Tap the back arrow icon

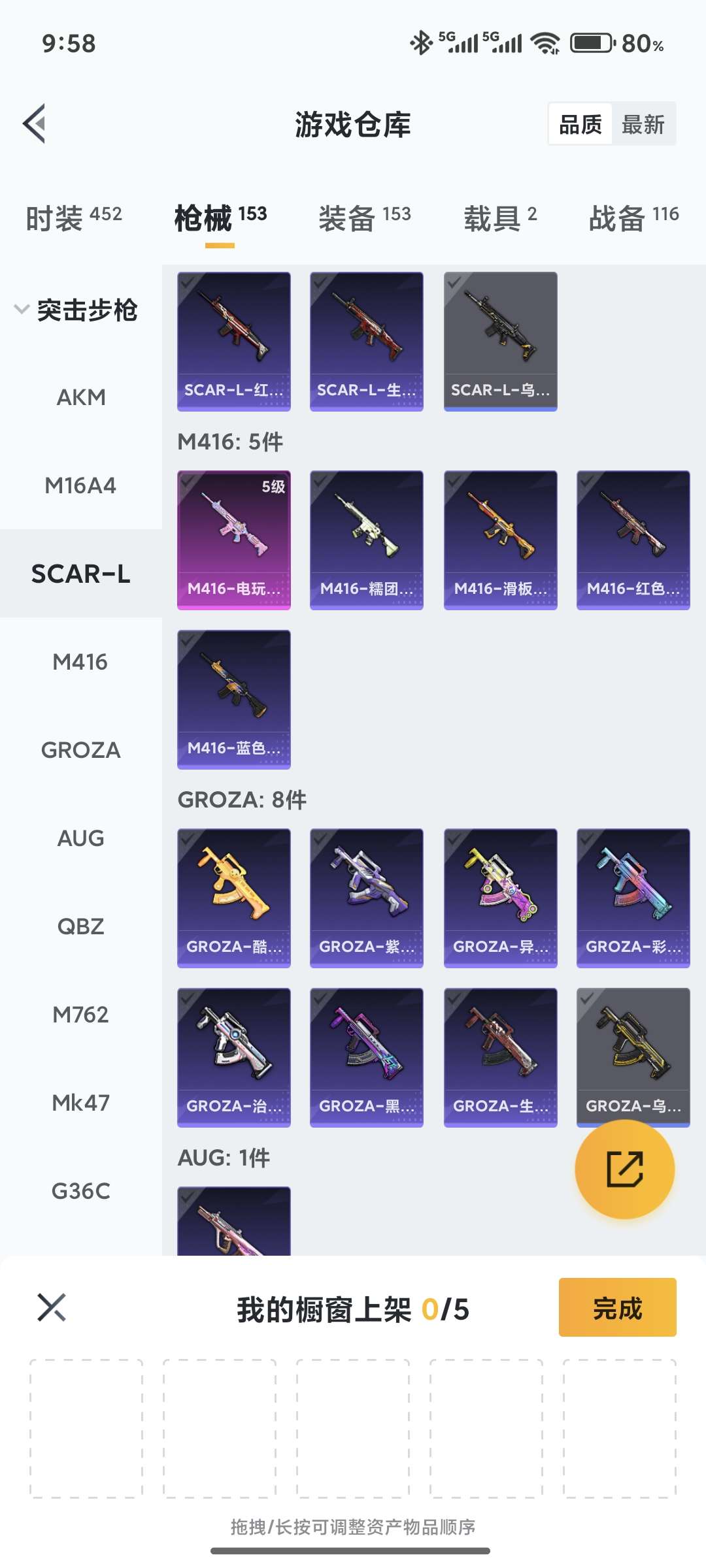34,123
